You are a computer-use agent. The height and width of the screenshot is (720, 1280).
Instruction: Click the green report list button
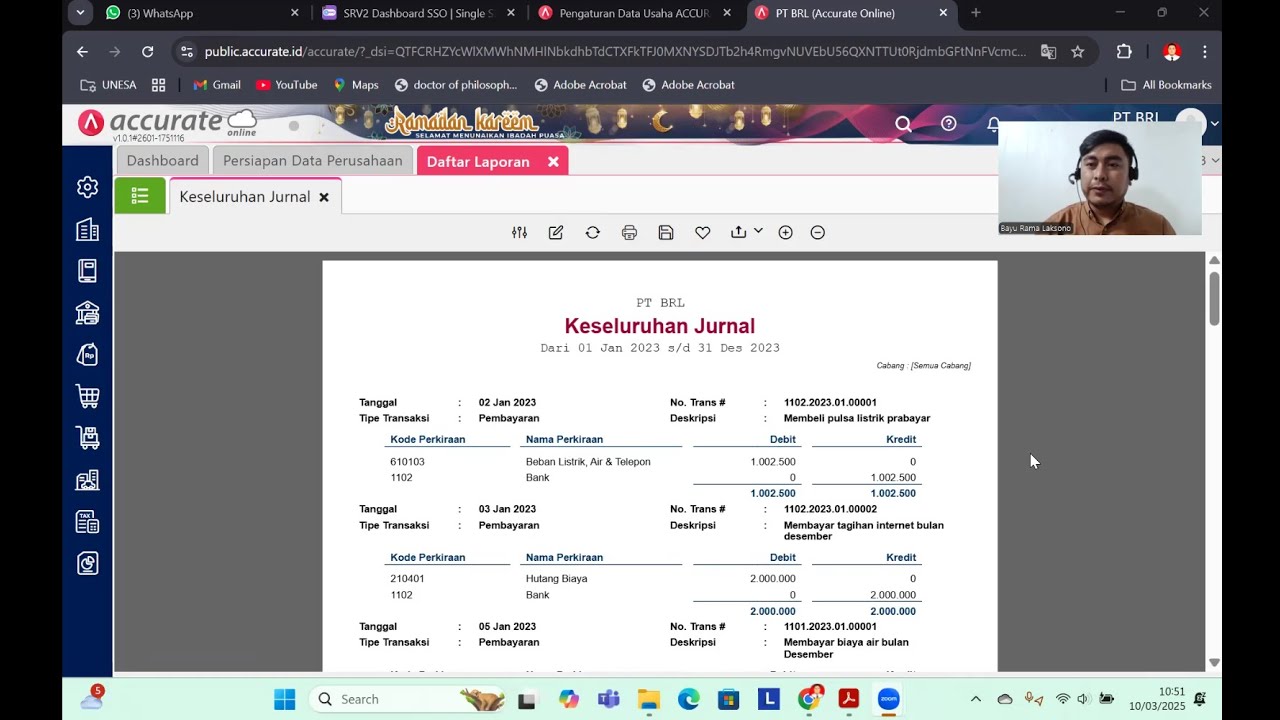tap(140, 196)
